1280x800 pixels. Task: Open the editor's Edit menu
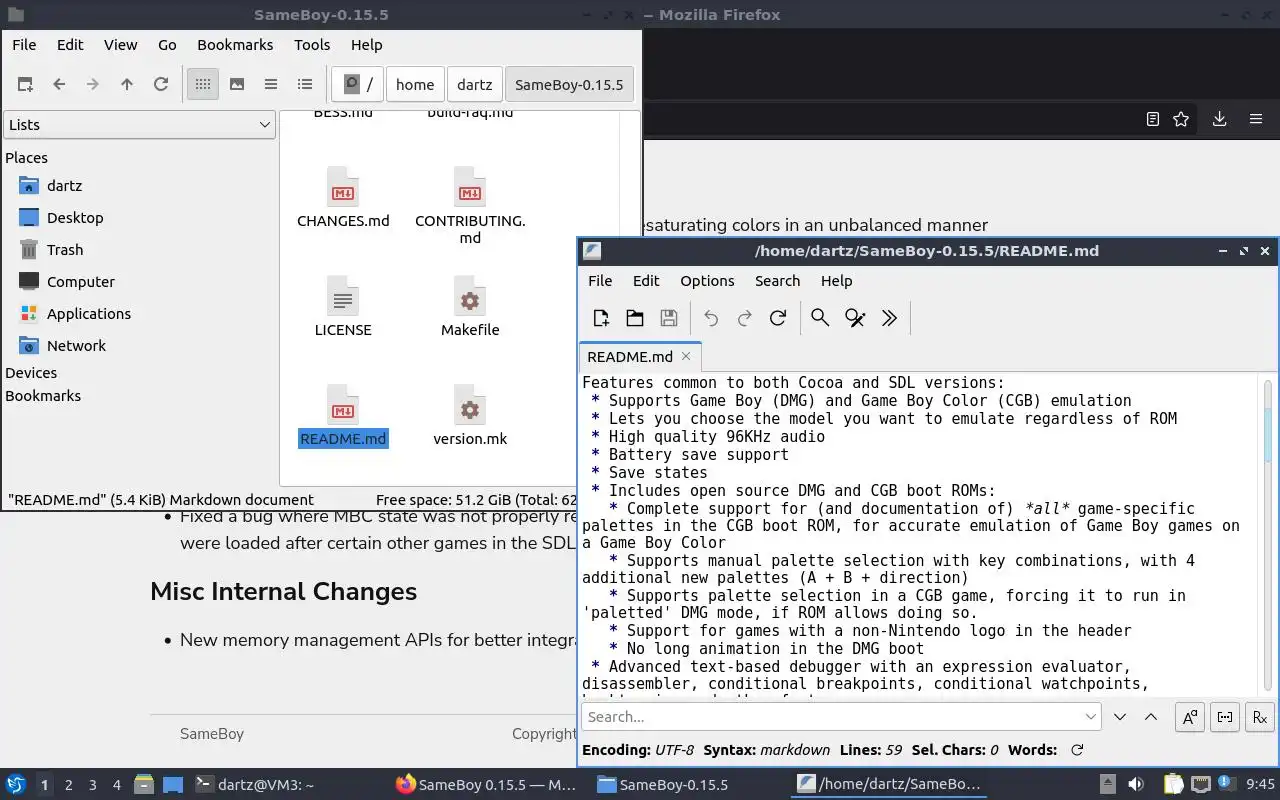click(x=646, y=281)
